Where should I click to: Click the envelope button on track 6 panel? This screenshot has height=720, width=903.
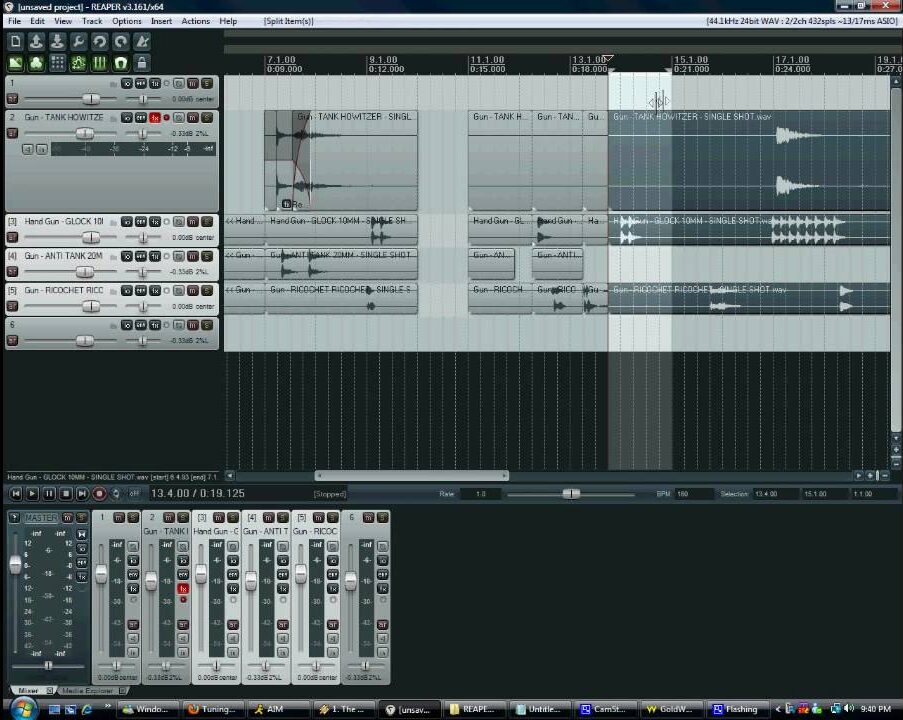141,325
